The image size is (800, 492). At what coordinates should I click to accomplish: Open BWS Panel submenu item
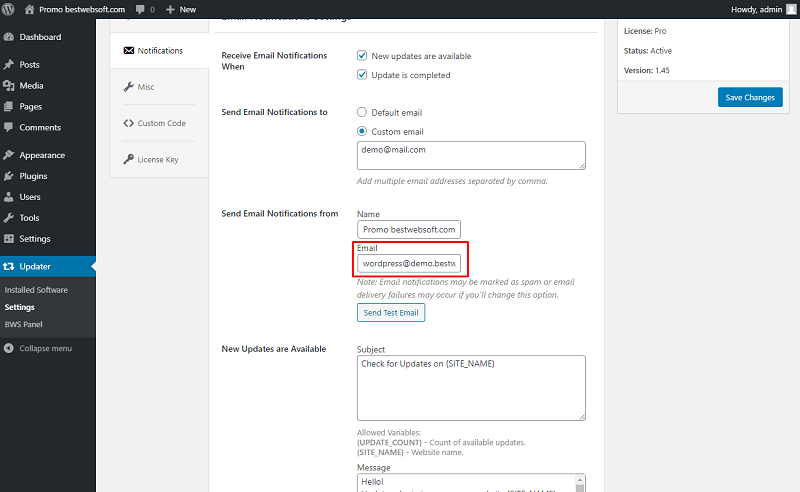coord(23,324)
